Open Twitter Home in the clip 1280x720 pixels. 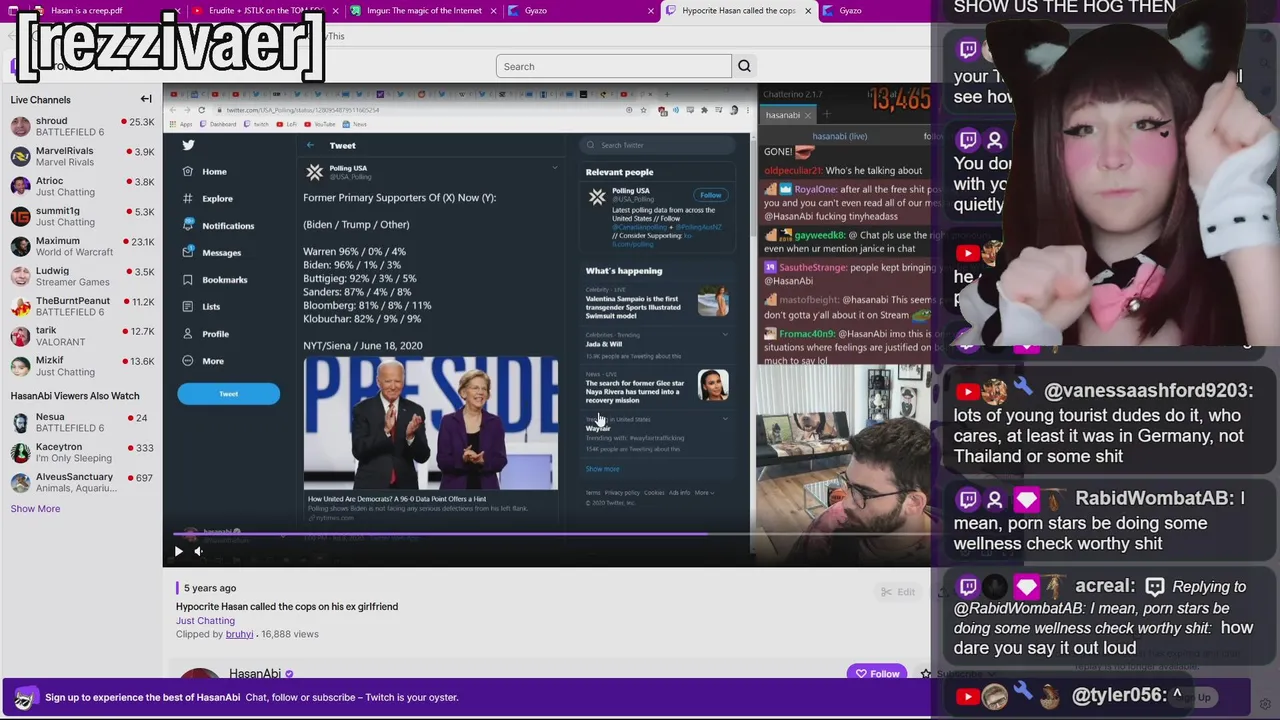click(205, 171)
